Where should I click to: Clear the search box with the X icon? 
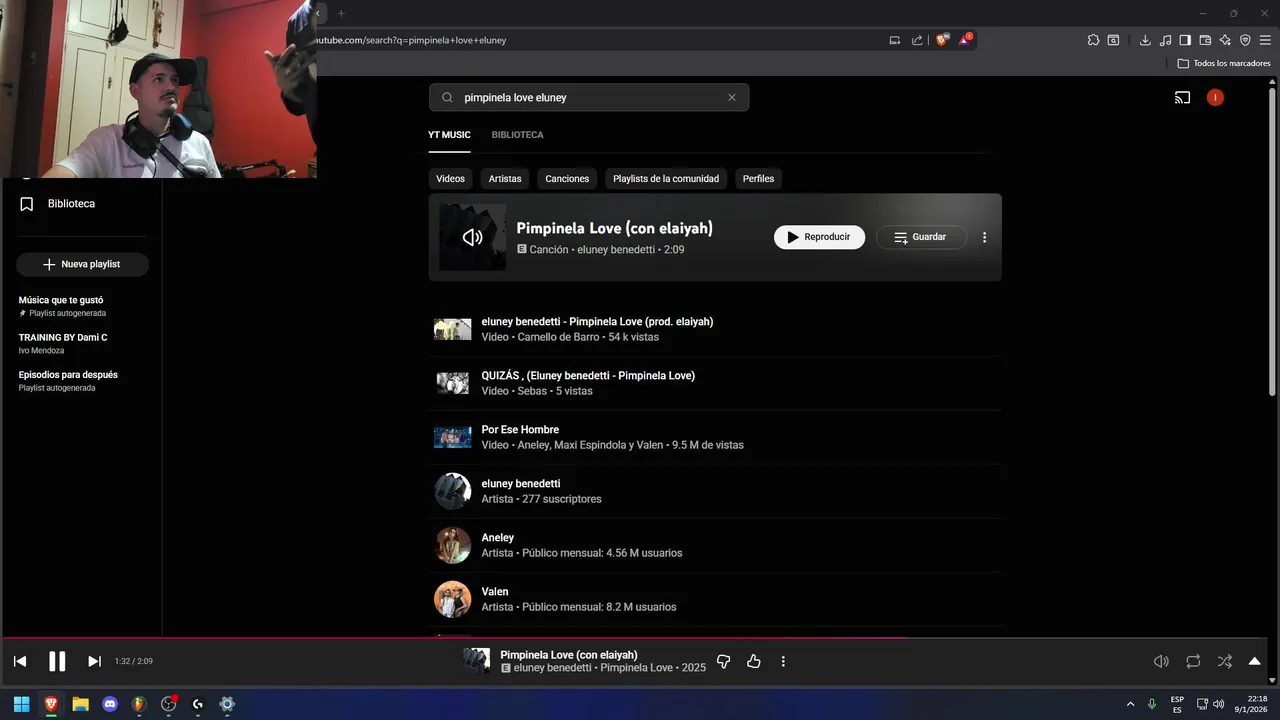[x=732, y=98]
